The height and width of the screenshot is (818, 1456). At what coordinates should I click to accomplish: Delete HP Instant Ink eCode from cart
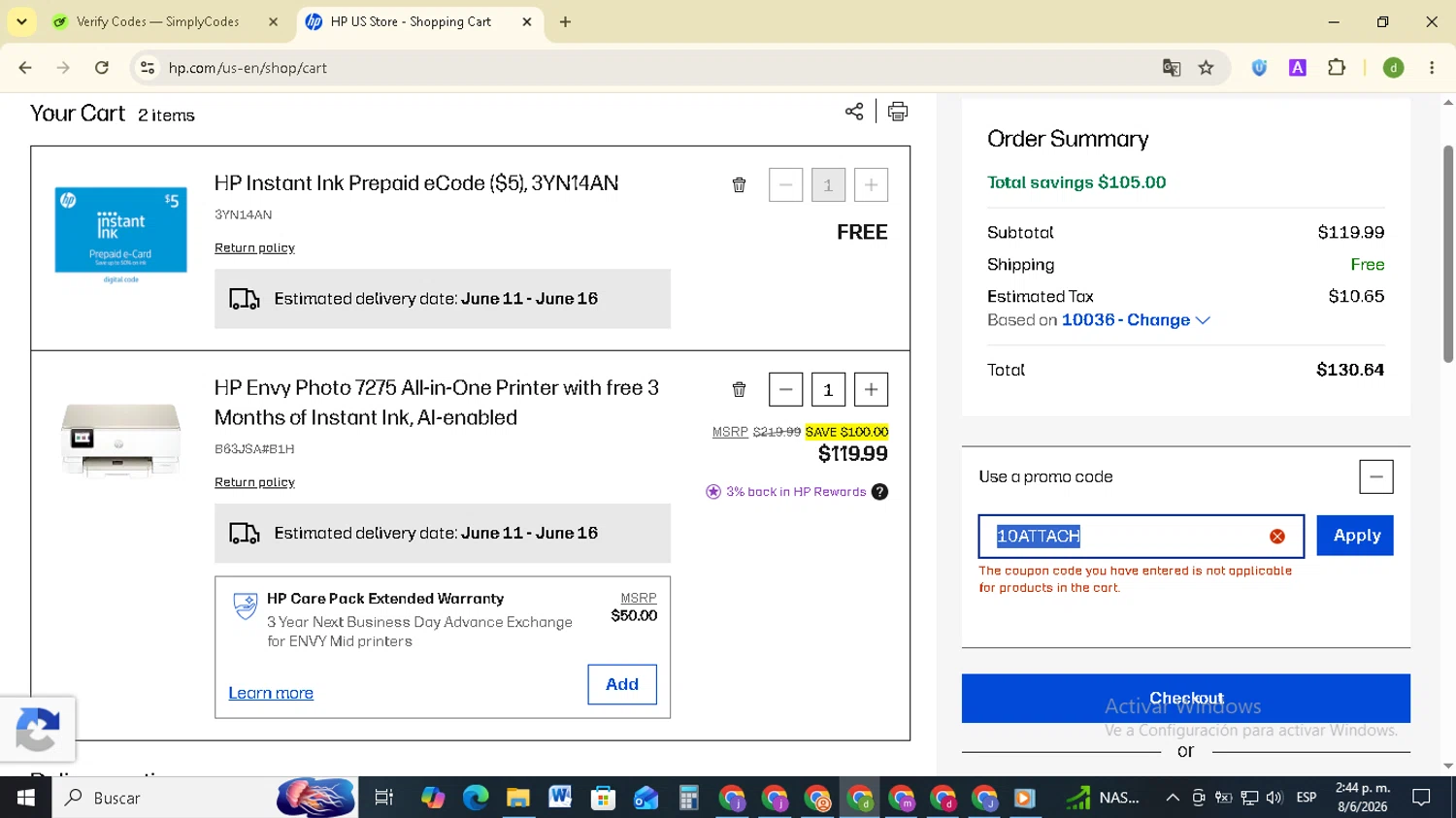[739, 185]
